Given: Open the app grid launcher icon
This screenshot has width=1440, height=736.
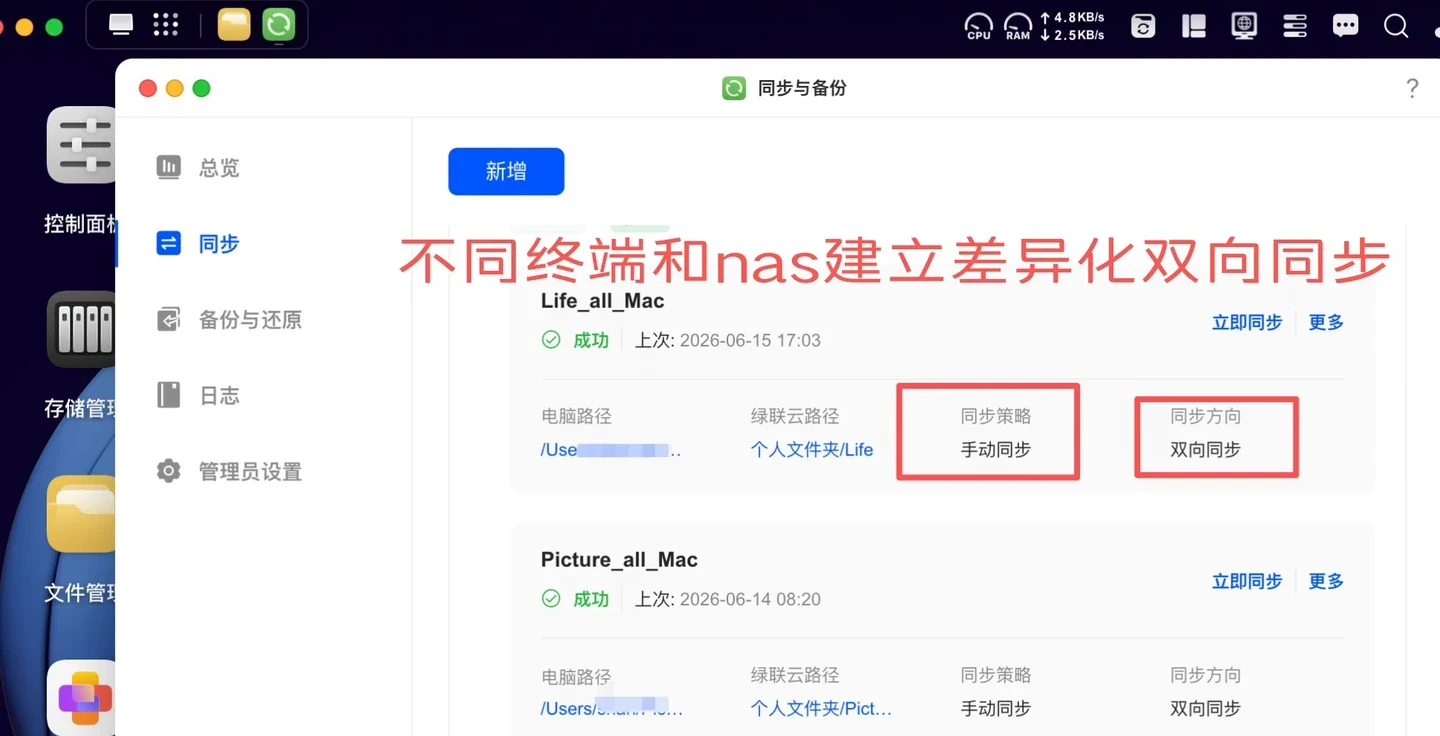Looking at the screenshot, I should tap(166, 24).
